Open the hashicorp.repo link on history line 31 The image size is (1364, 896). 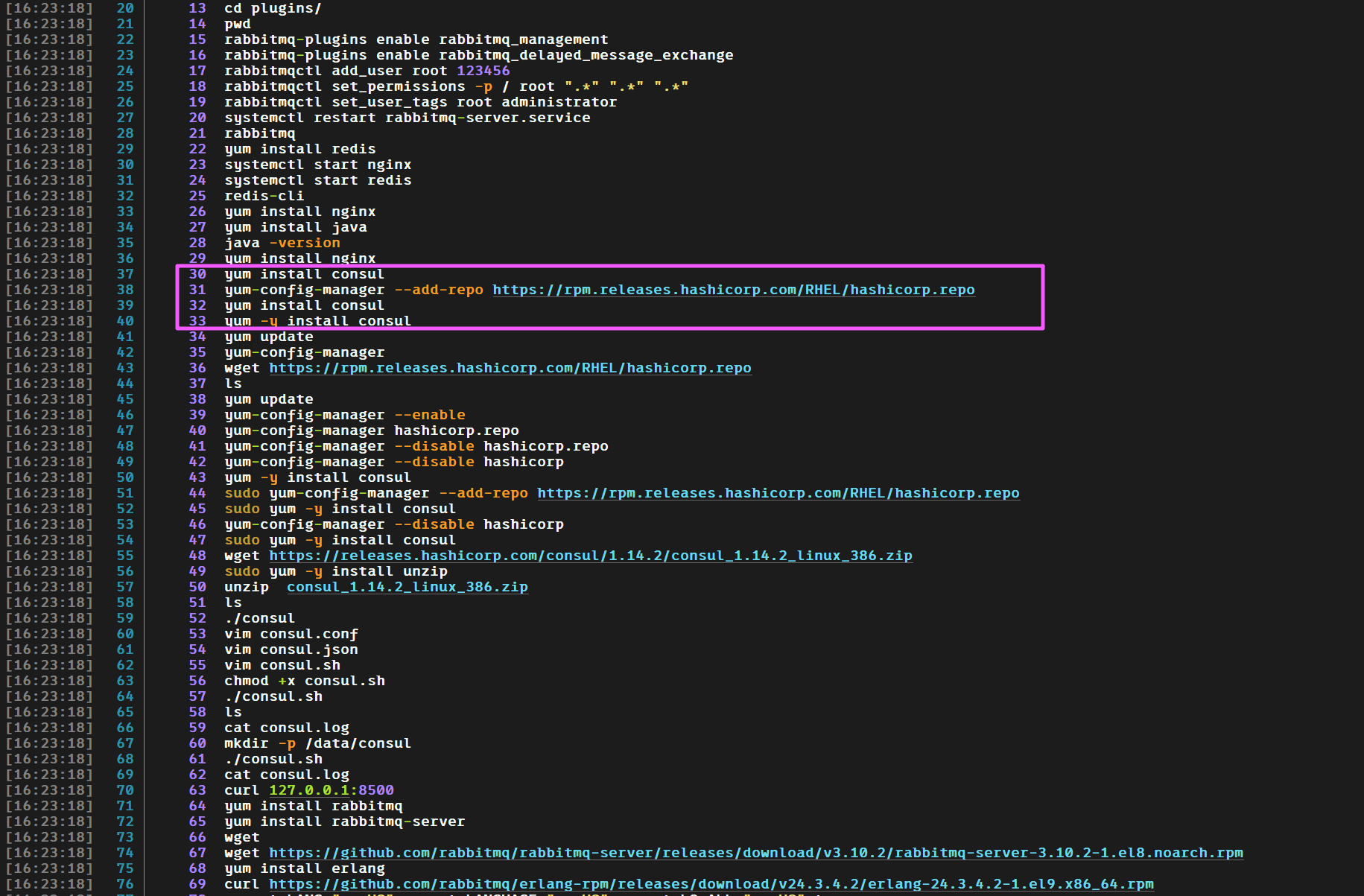734,290
